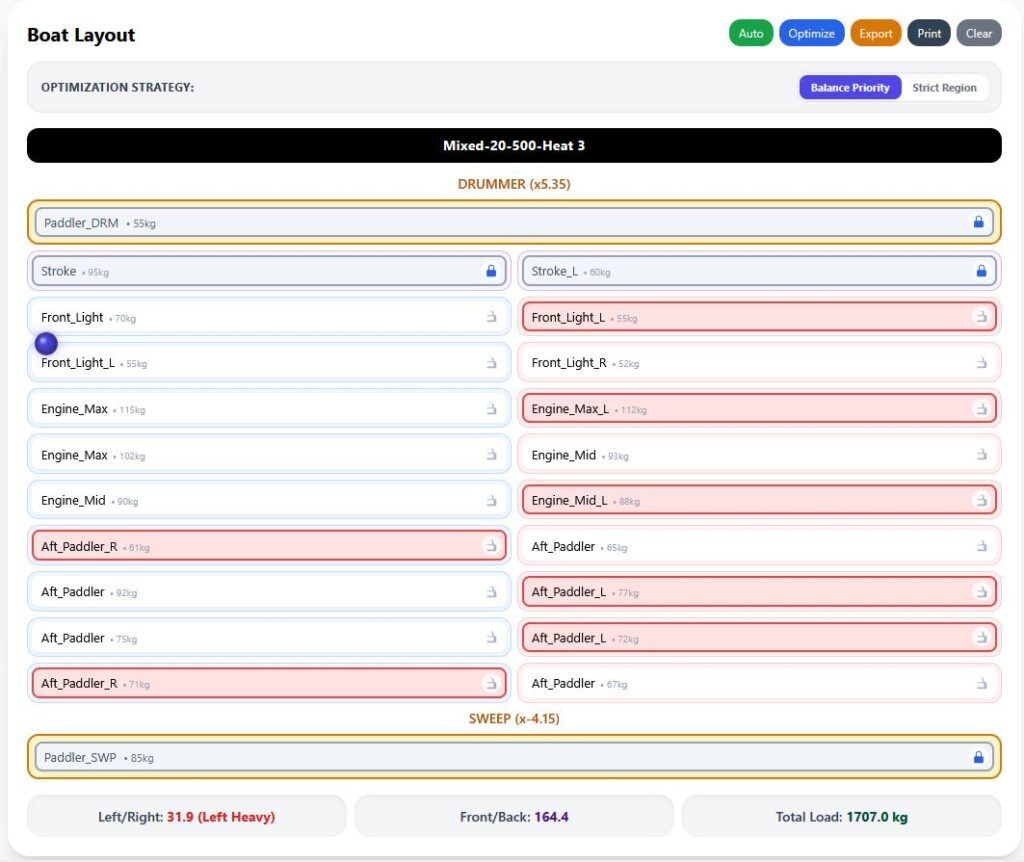This screenshot has width=1024, height=862.
Task: Enable the Balance Priority strategy
Action: 850,88
